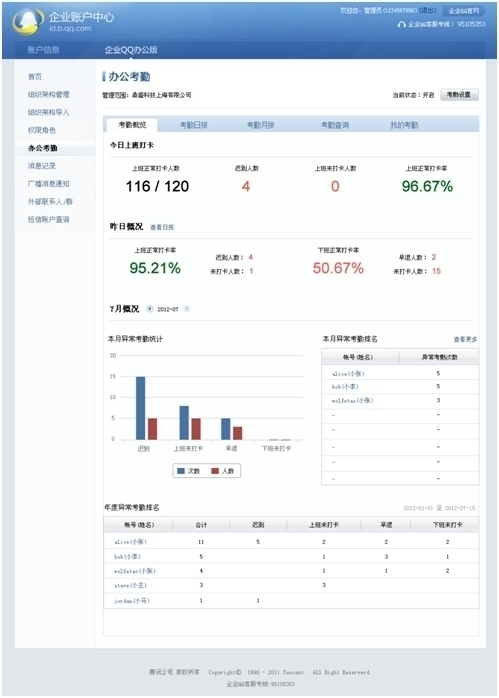Click yesterday's 50.67% clock-out rate
Viewport: 499px width, 698px height.
338,268
